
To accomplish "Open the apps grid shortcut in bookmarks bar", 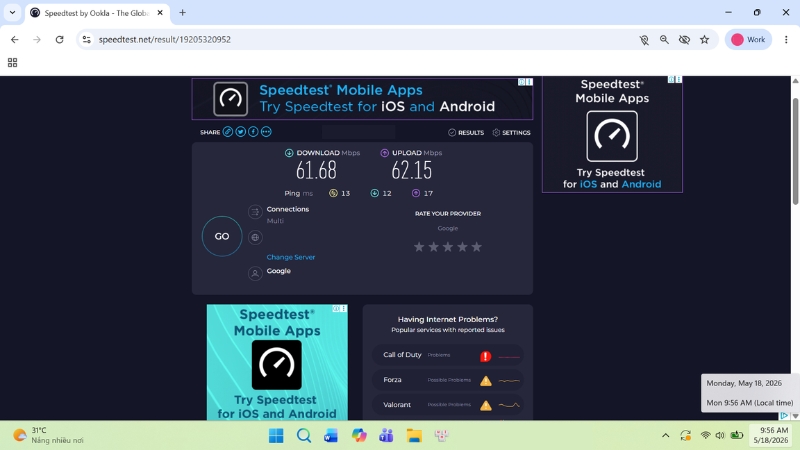I will tap(13, 62).
